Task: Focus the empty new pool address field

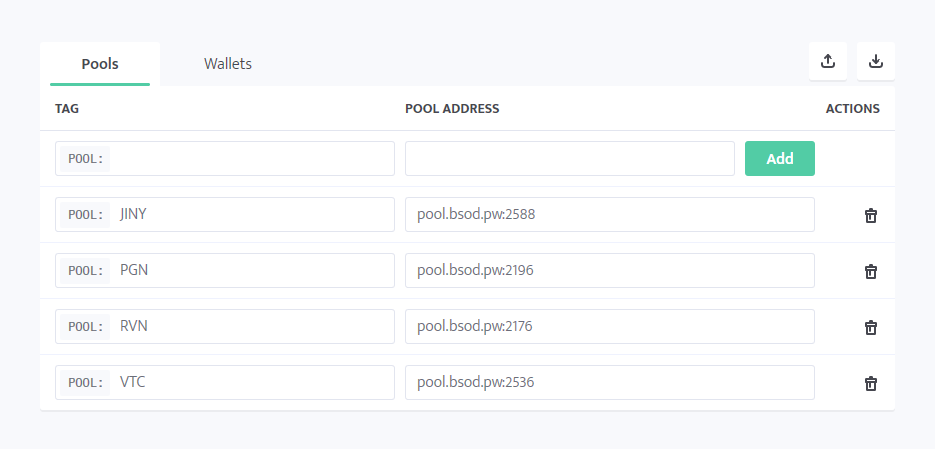Action: tap(570, 159)
